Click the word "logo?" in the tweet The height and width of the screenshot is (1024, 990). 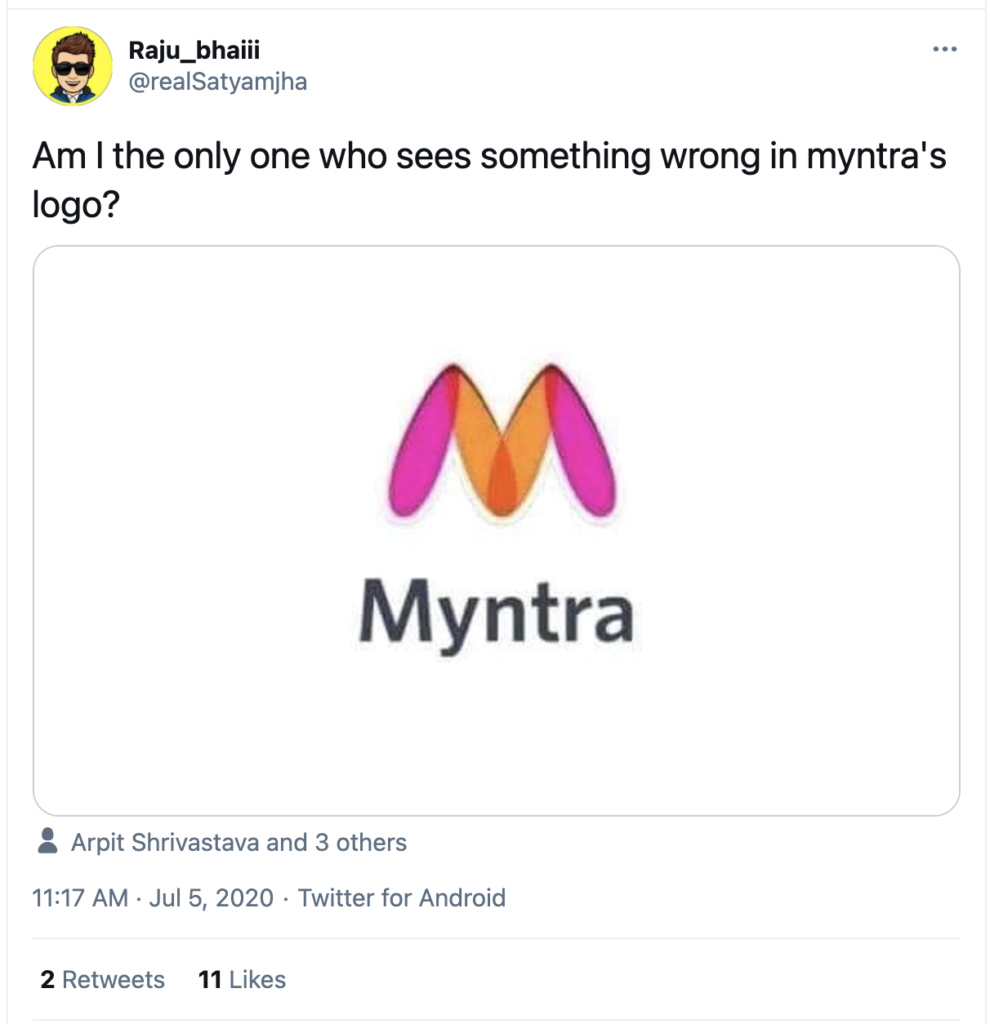(x=76, y=206)
